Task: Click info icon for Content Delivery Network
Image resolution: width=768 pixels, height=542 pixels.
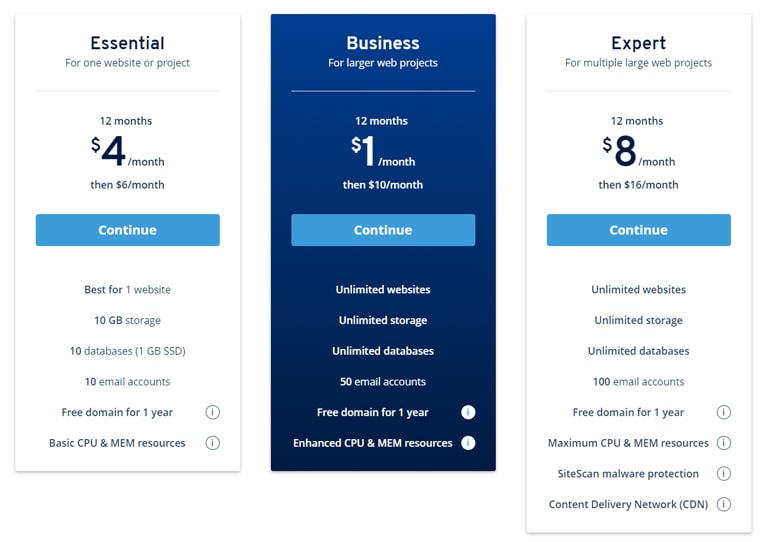Action: click(724, 504)
